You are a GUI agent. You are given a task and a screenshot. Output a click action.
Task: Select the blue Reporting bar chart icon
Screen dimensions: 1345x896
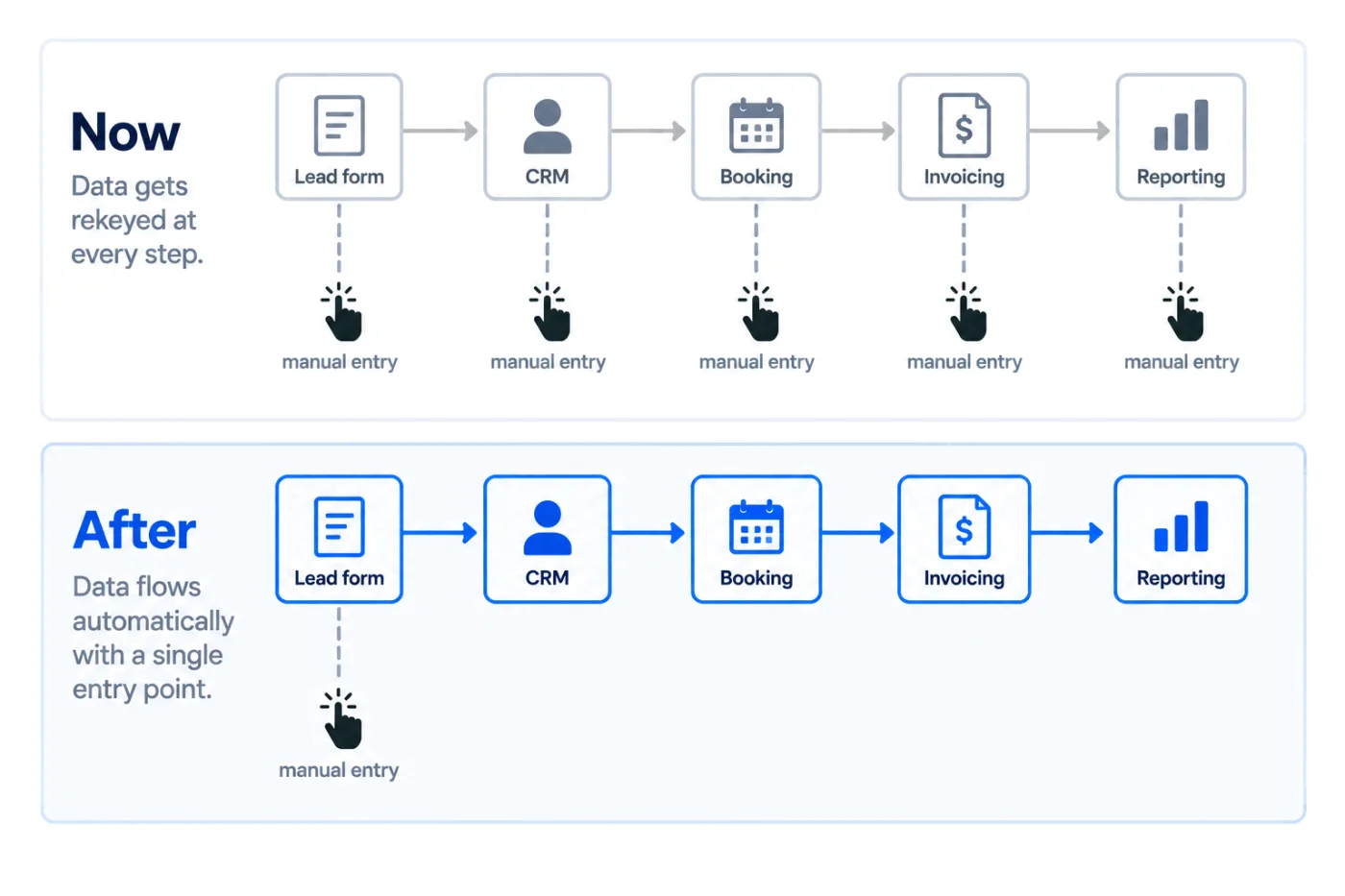(x=1181, y=526)
